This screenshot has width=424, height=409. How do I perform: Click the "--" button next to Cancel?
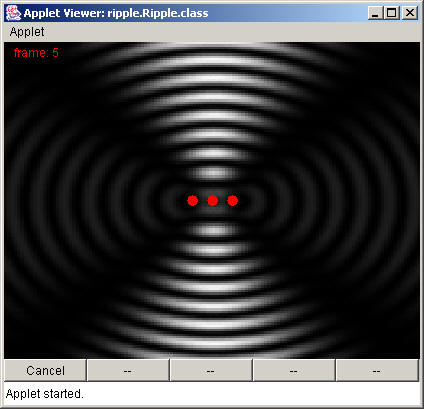128,370
